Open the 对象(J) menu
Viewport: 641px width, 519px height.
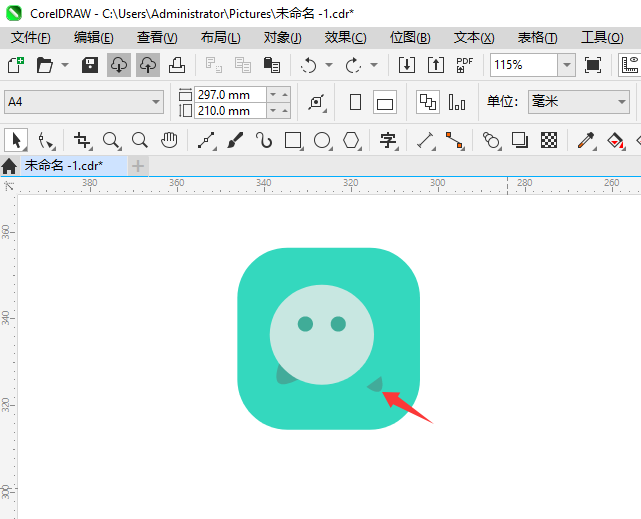point(282,38)
